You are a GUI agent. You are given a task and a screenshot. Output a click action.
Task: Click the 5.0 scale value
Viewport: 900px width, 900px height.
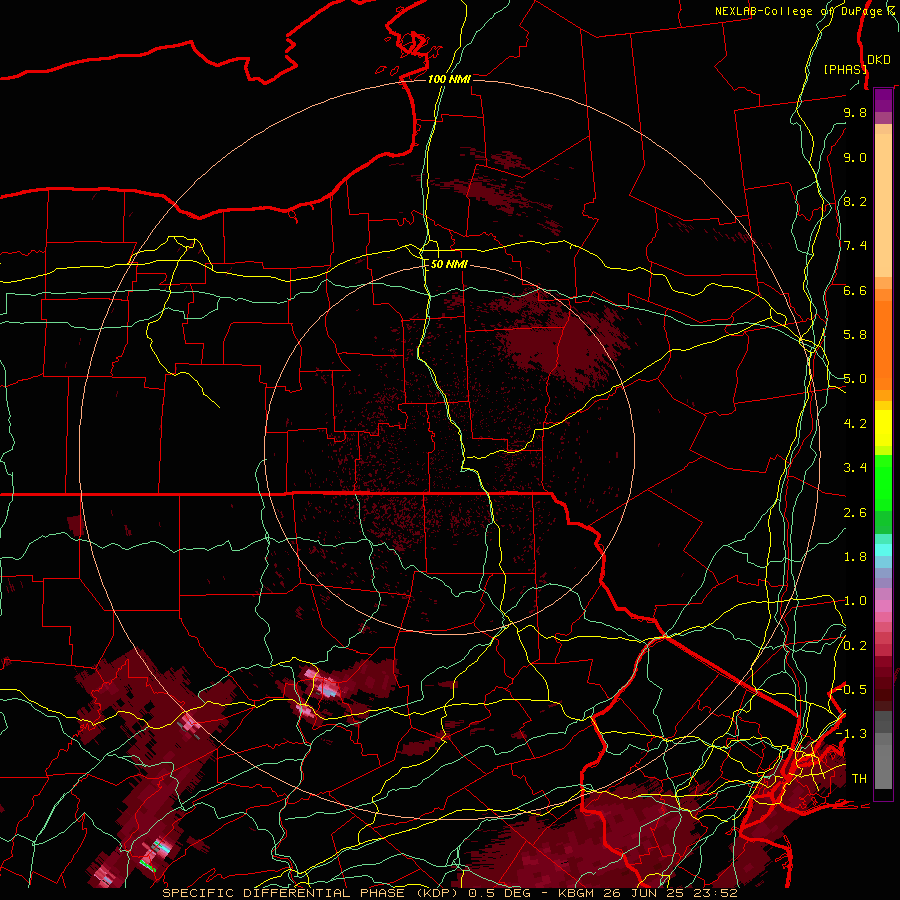click(x=855, y=379)
